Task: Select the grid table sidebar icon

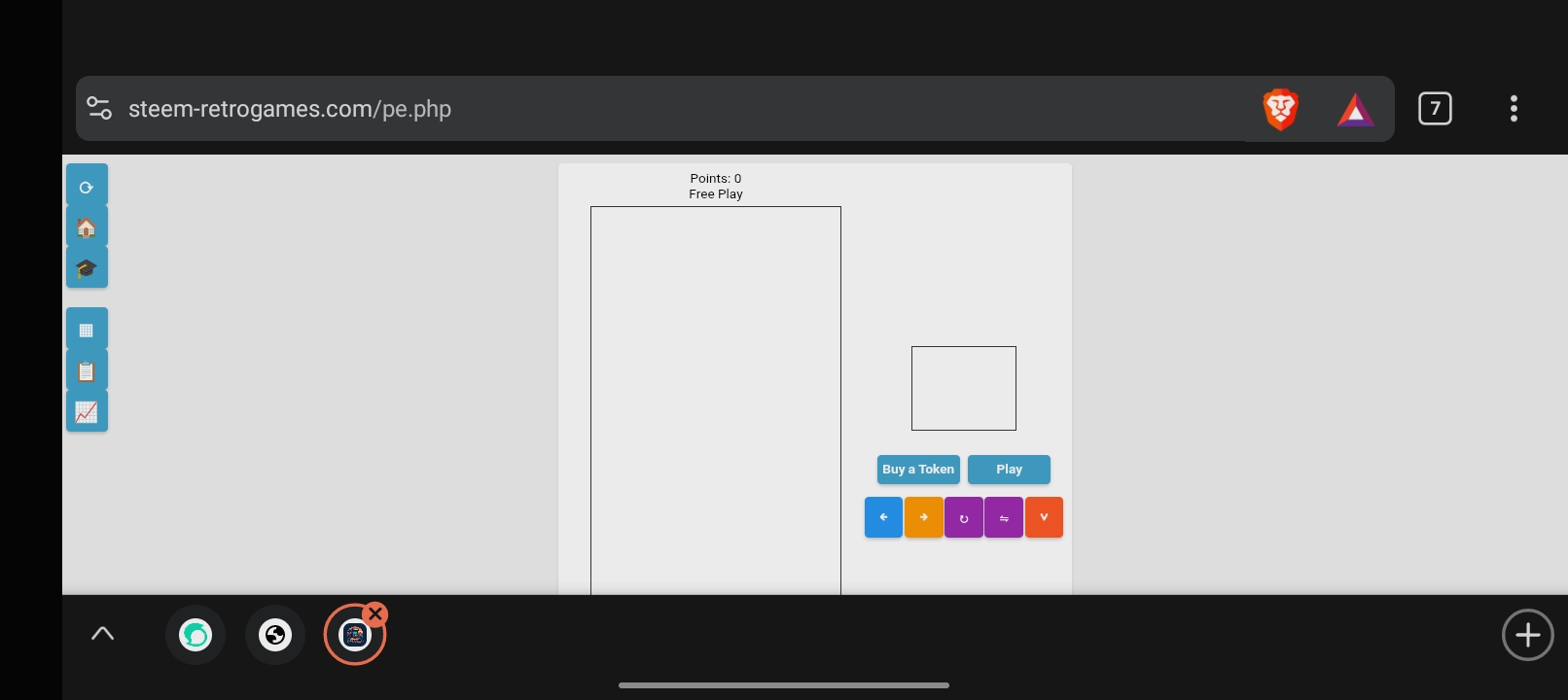Action: click(x=87, y=329)
